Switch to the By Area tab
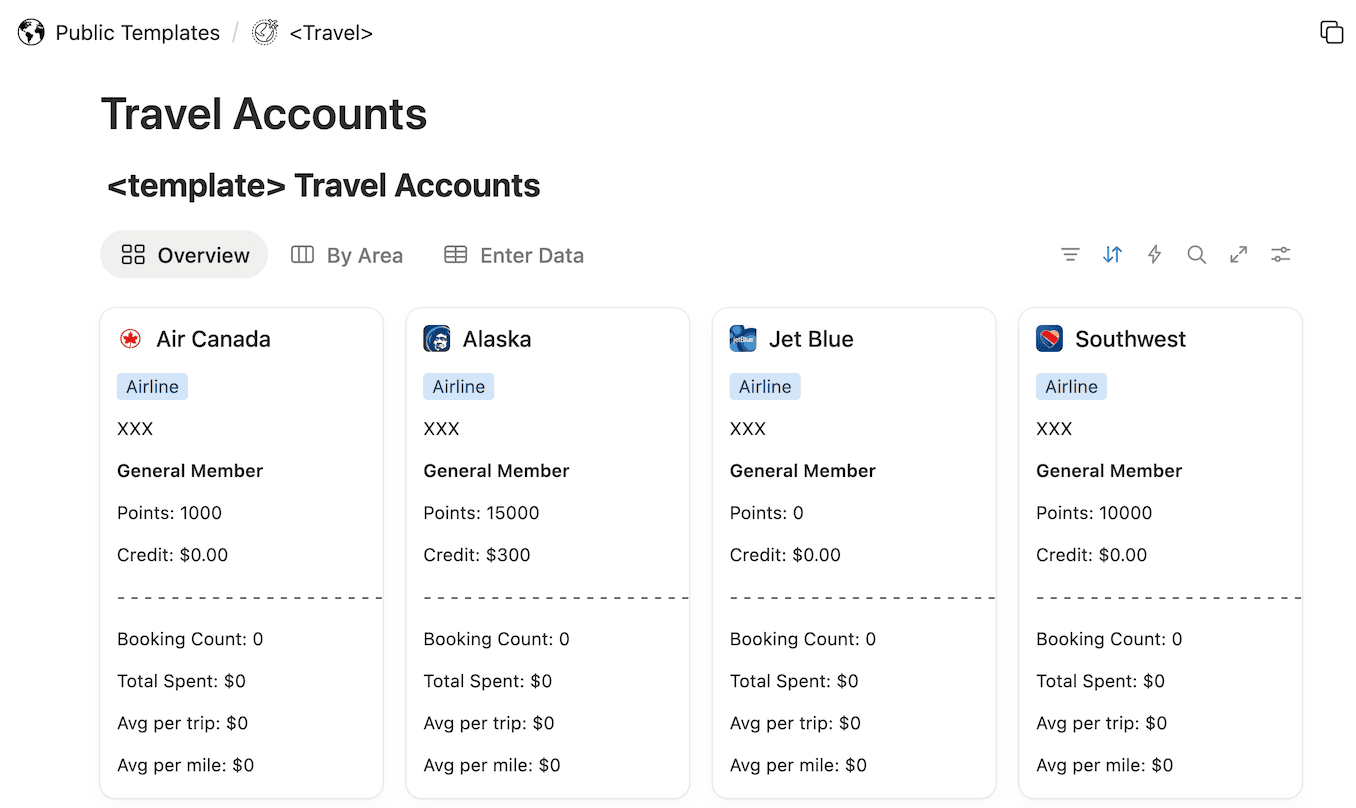The width and height of the screenshot is (1356, 808). pyautogui.click(x=347, y=255)
